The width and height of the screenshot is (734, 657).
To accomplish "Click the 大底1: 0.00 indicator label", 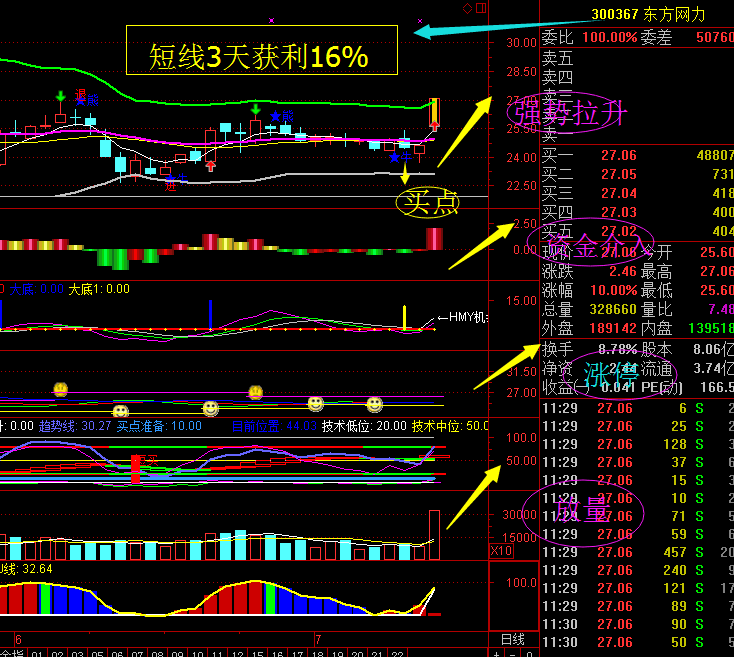I will [99, 289].
